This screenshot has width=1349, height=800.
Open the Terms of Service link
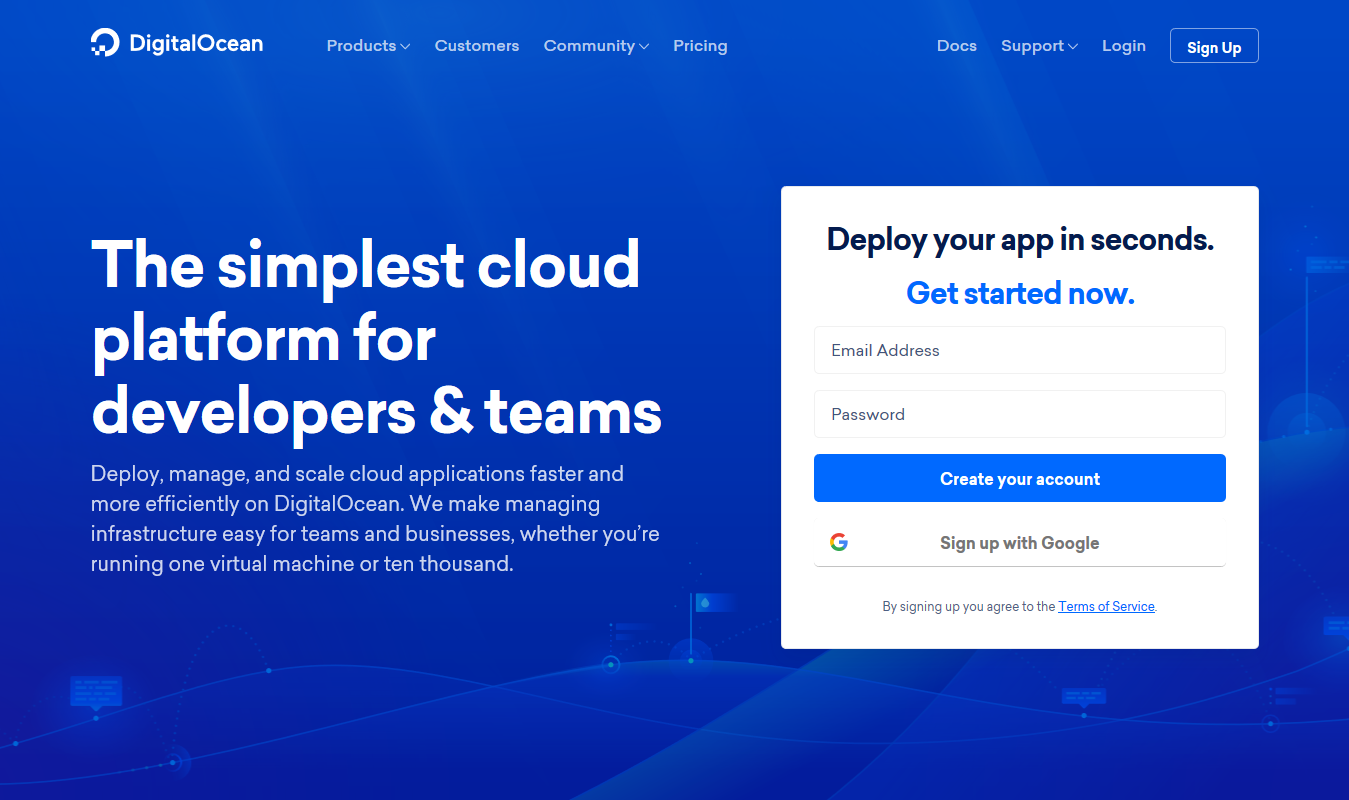(x=1106, y=606)
